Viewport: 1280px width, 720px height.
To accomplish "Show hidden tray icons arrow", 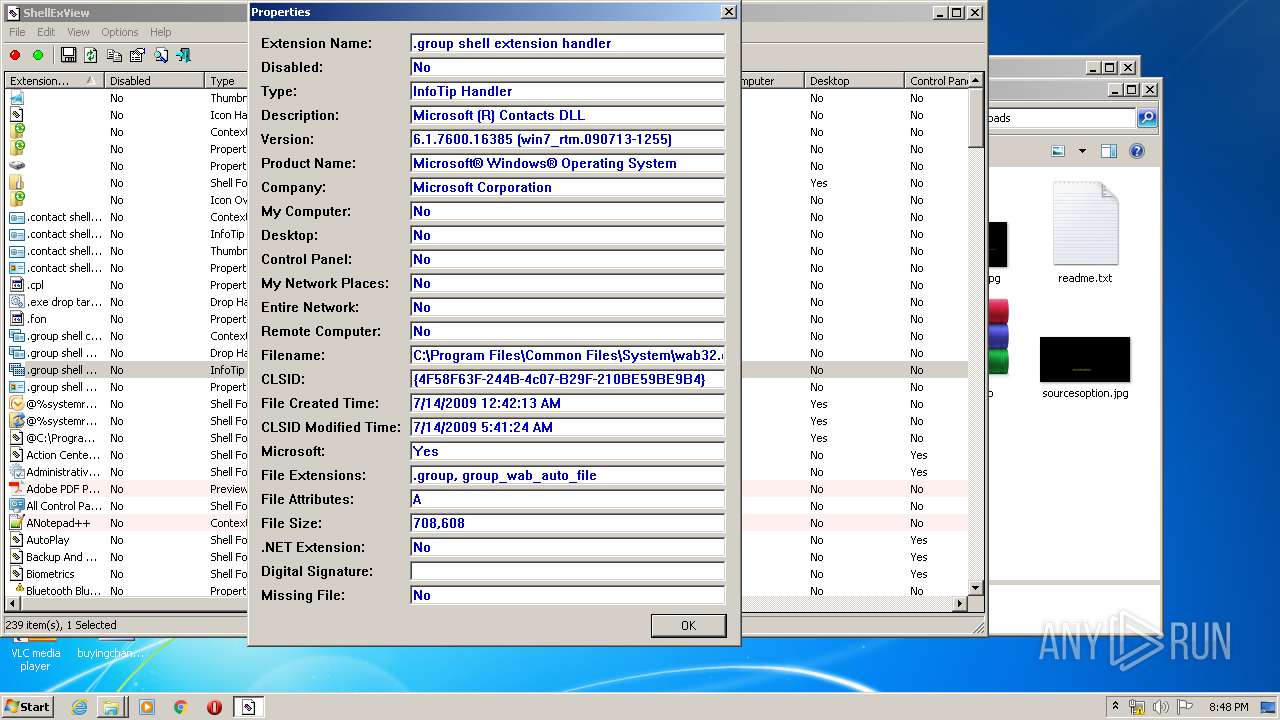I will [x=1116, y=707].
